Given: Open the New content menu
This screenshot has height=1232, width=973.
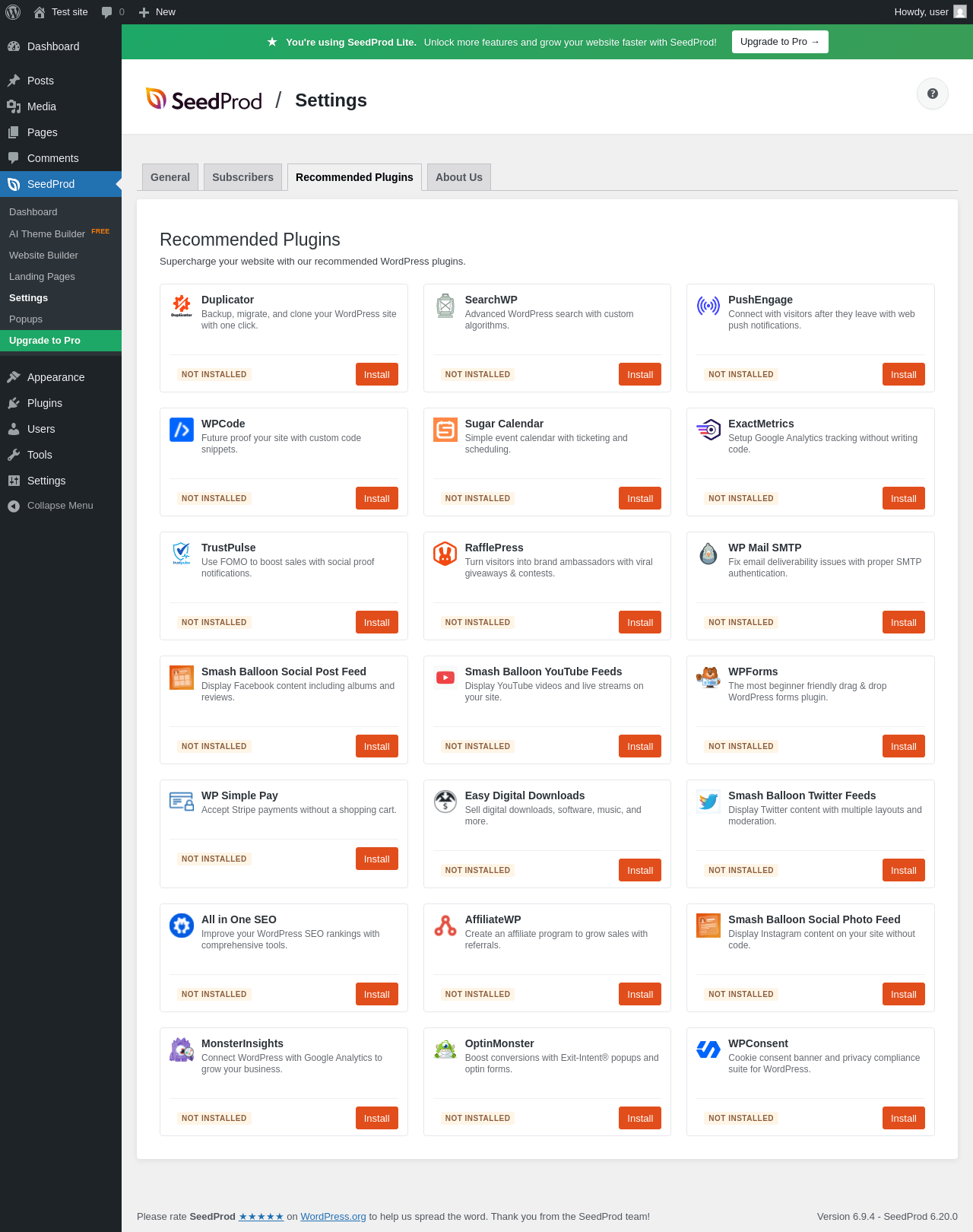Looking at the screenshot, I should tap(157, 12).
